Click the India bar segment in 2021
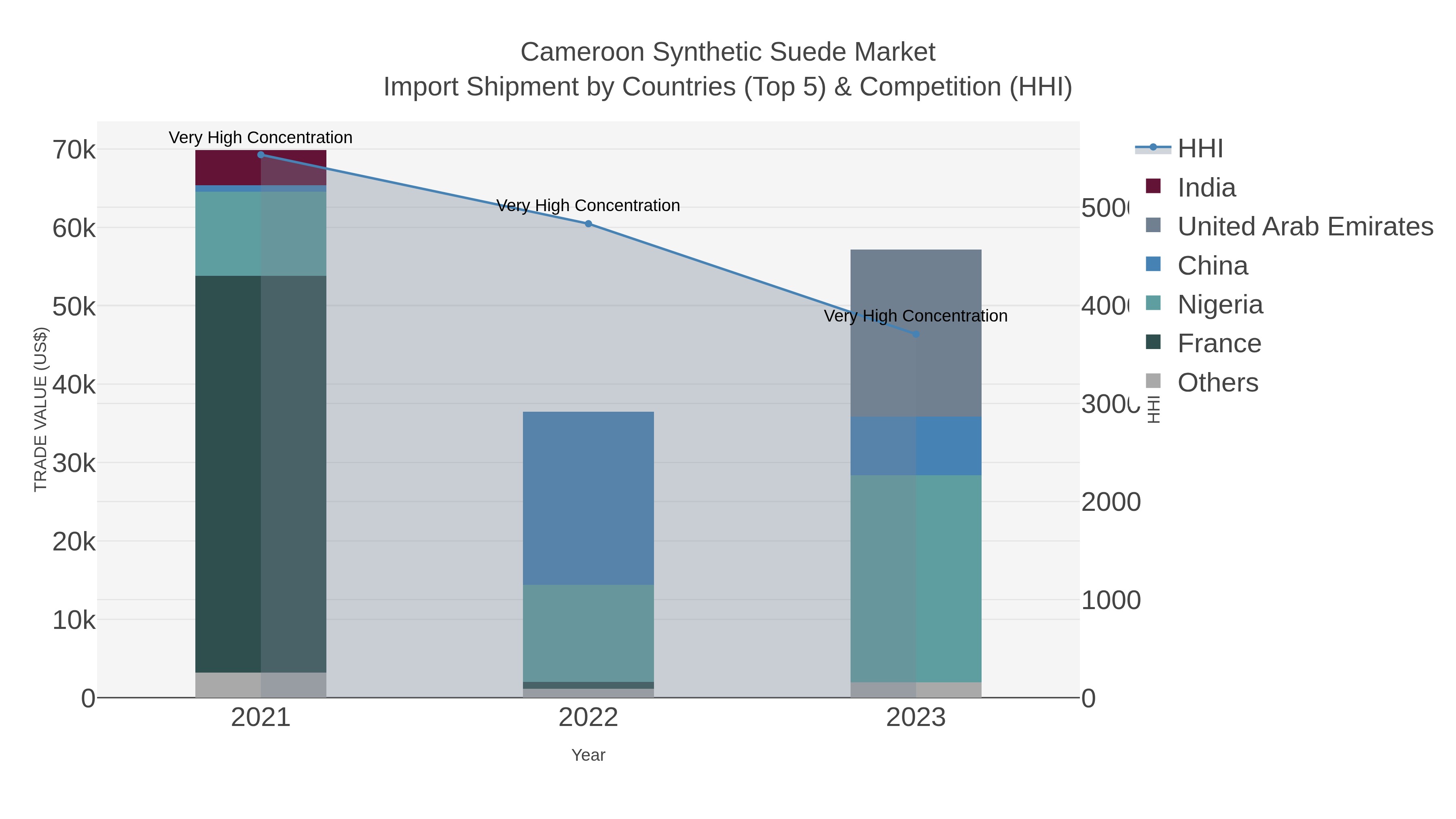This screenshot has height=819, width=1456. [x=260, y=168]
